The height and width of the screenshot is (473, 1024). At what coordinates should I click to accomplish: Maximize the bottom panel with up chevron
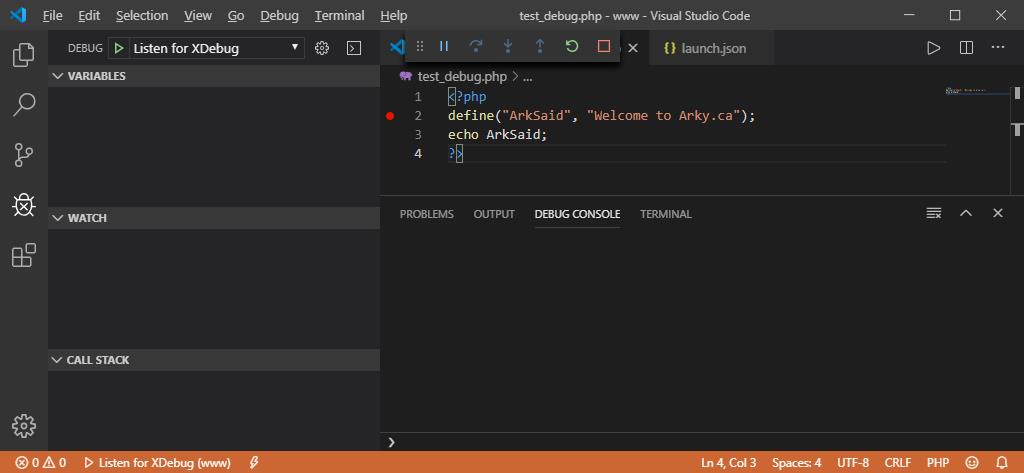tap(966, 213)
